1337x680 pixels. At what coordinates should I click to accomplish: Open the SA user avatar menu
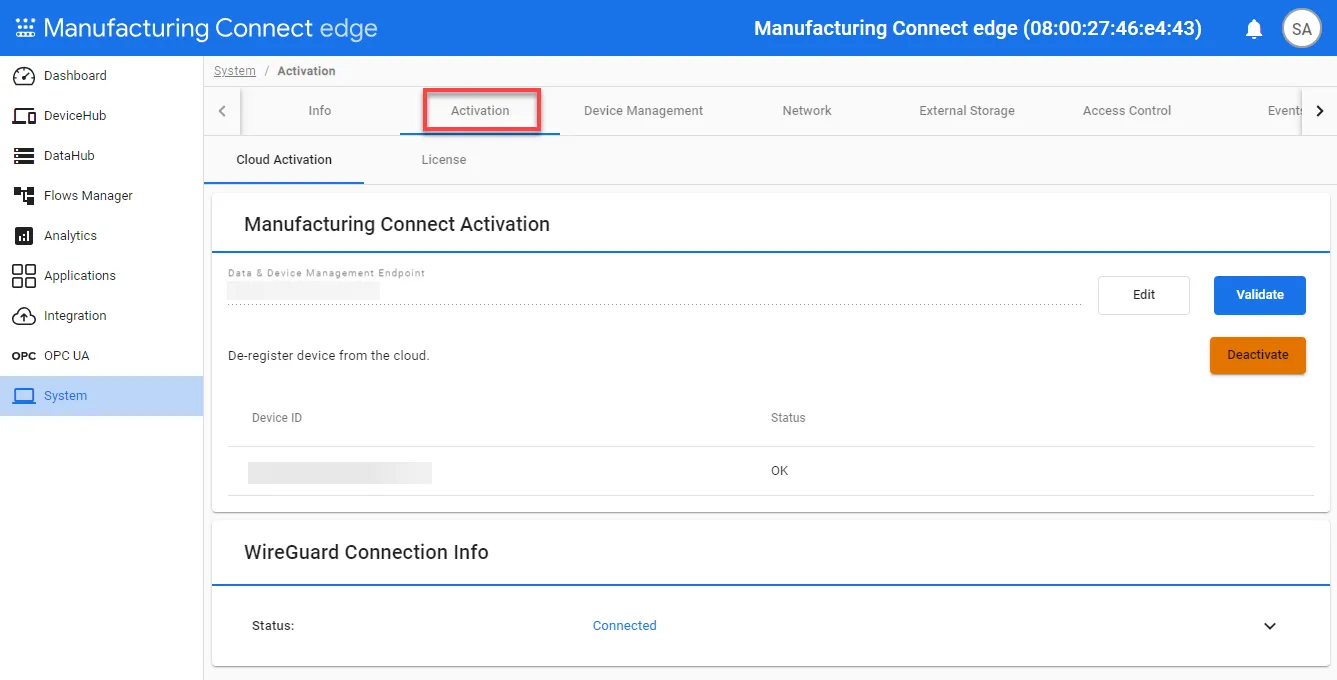click(1301, 29)
